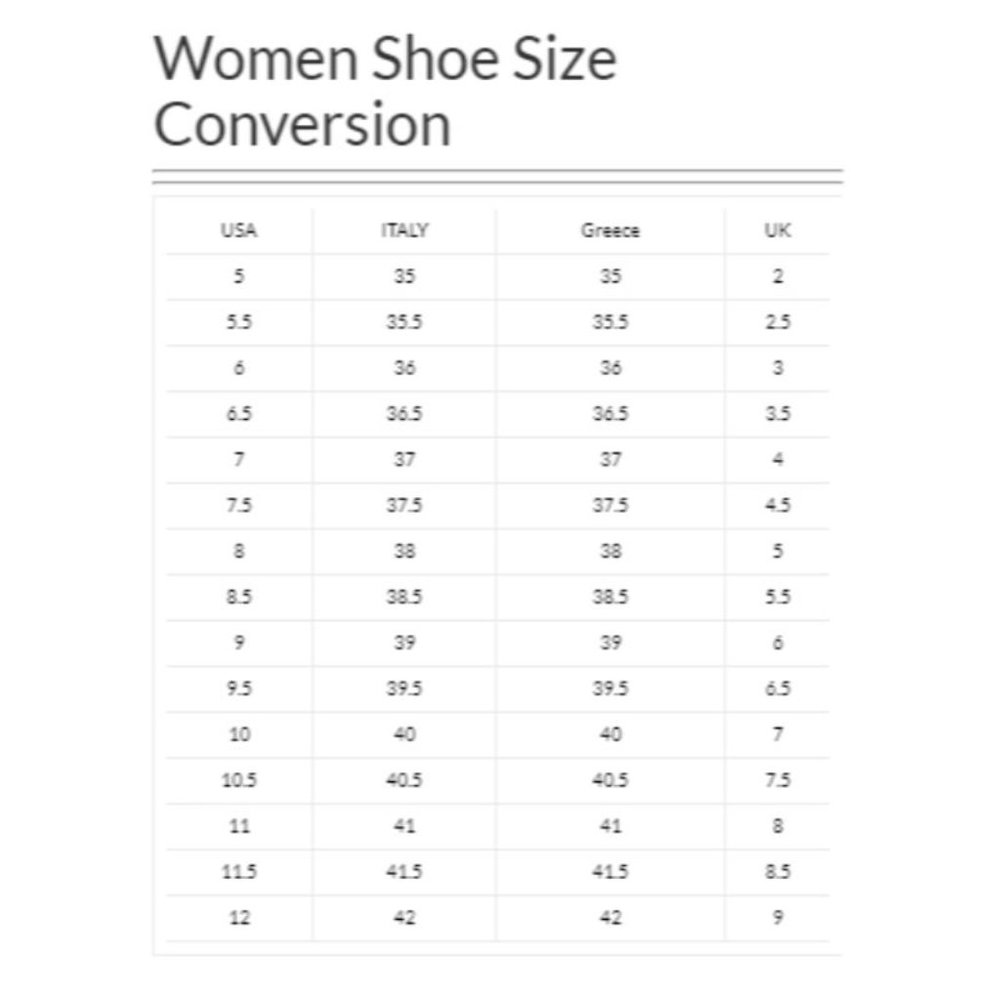Select USA size 12 cell
This screenshot has height=1000, width=1000.
tap(239, 918)
